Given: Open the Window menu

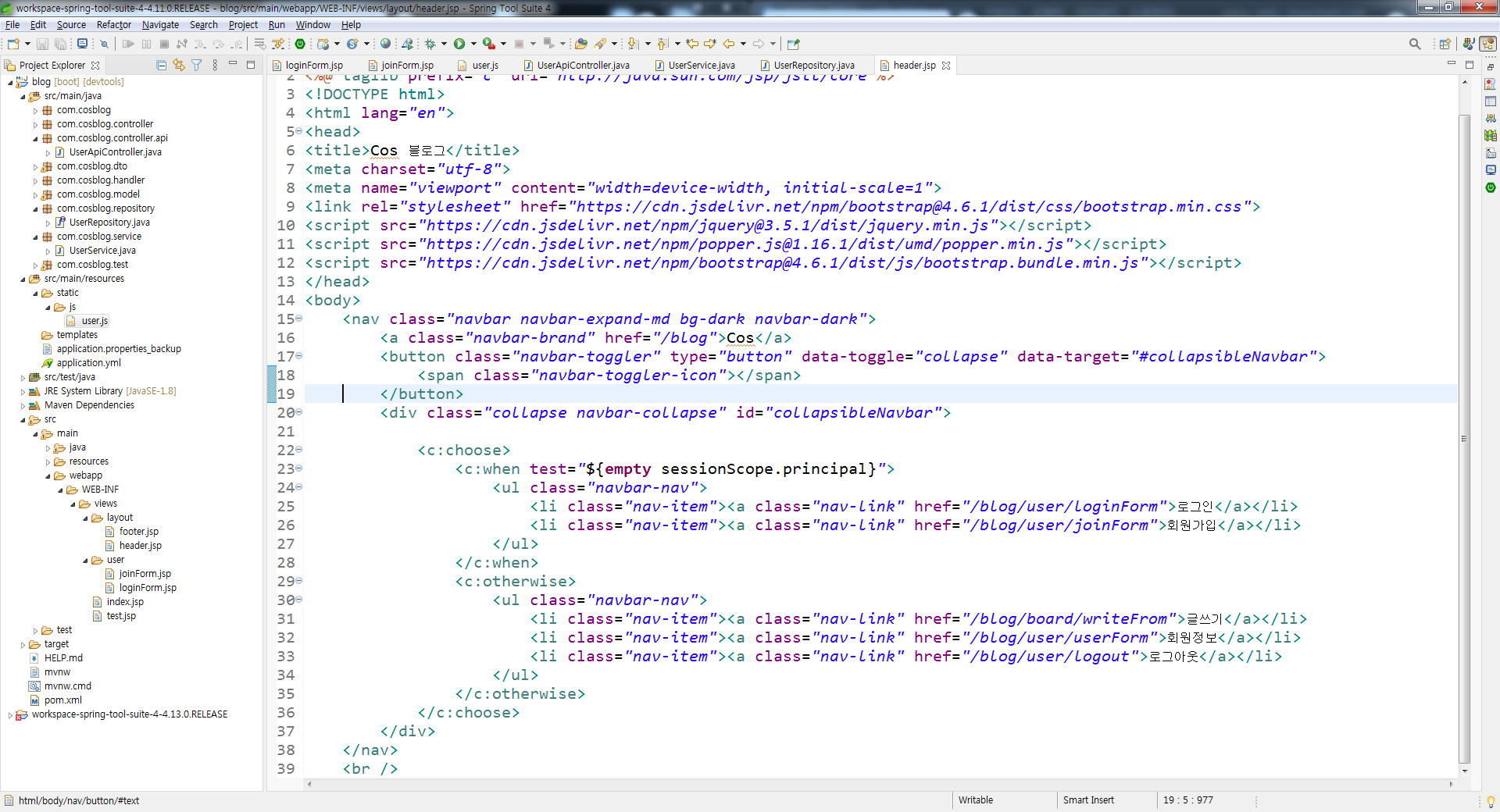Looking at the screenshot, I should pos(312,24).
